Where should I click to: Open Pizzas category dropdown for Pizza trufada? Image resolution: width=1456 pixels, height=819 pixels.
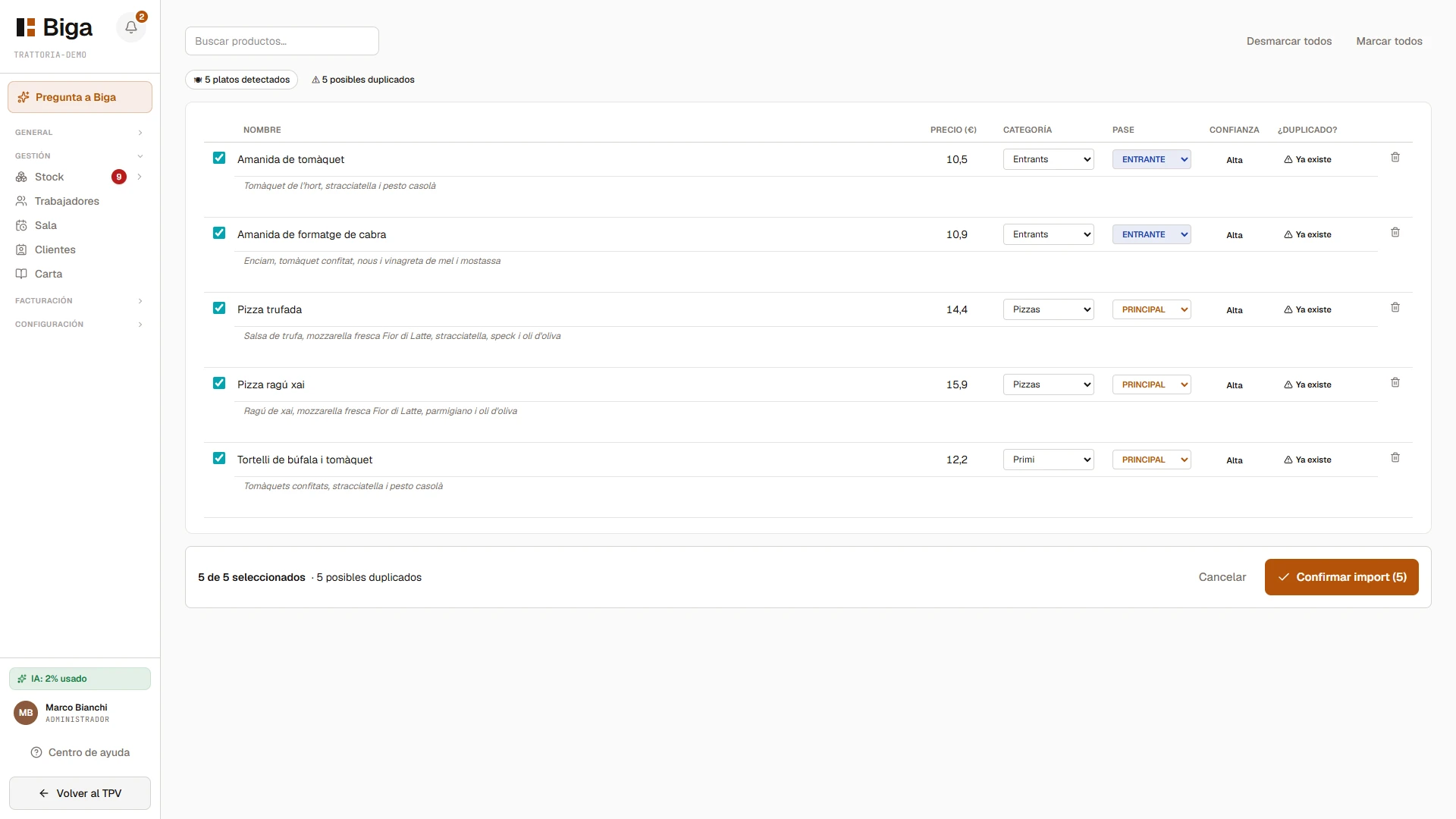pos(1049,309)
